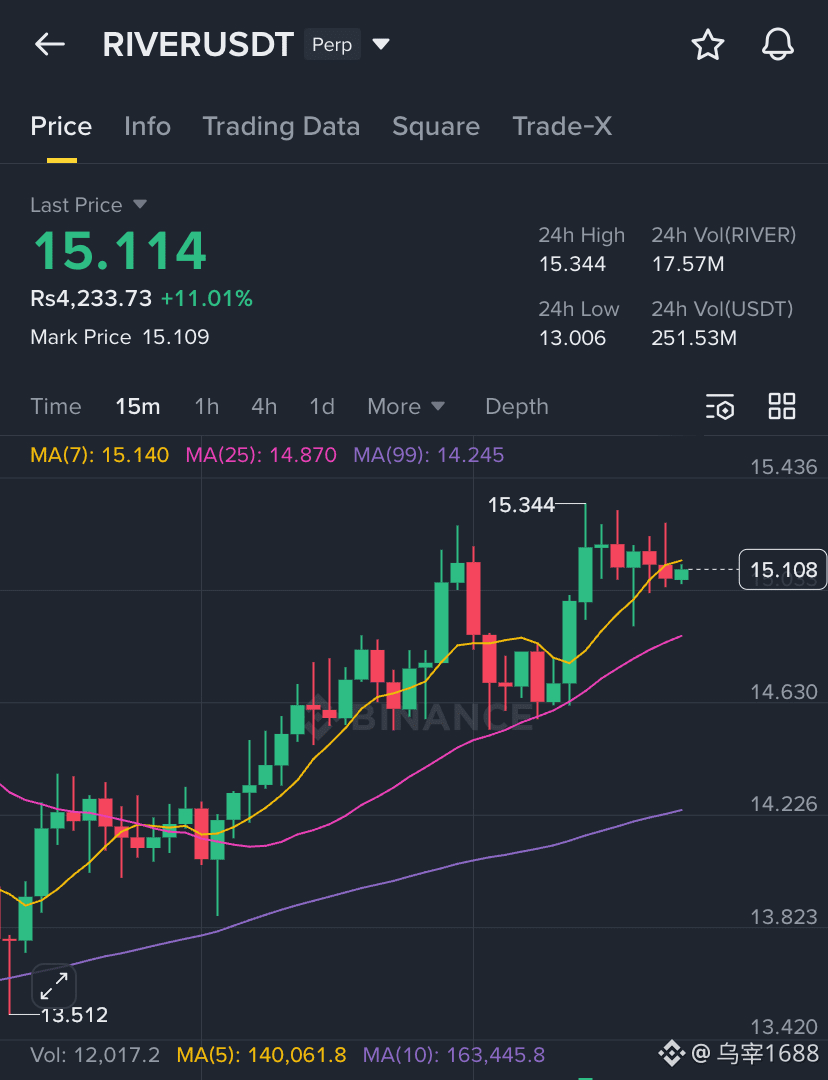Expand chart to fullscreen with arrows icon
The image size is (828, 1080).
(54, 986)
